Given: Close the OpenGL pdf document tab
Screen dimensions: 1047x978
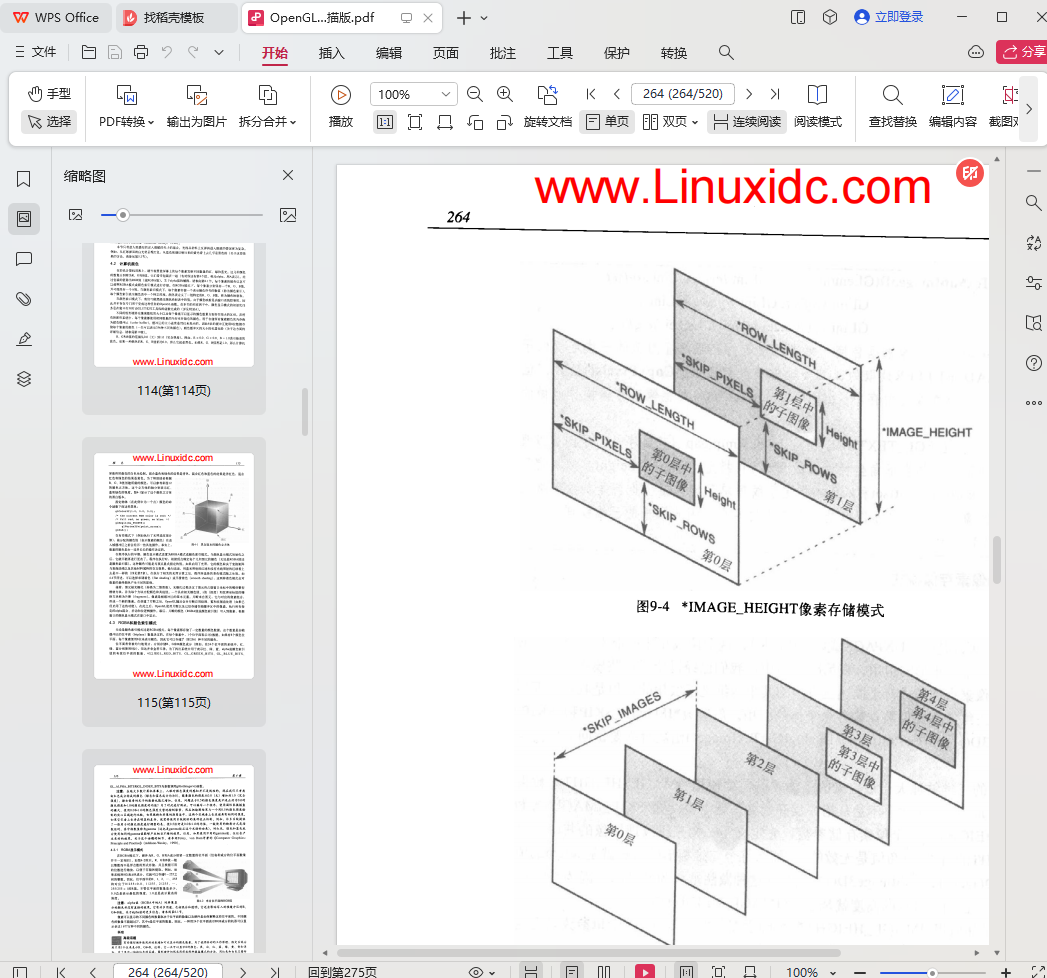Looking at the screenshot, I should pyautogui.click(x=428, y=18).
